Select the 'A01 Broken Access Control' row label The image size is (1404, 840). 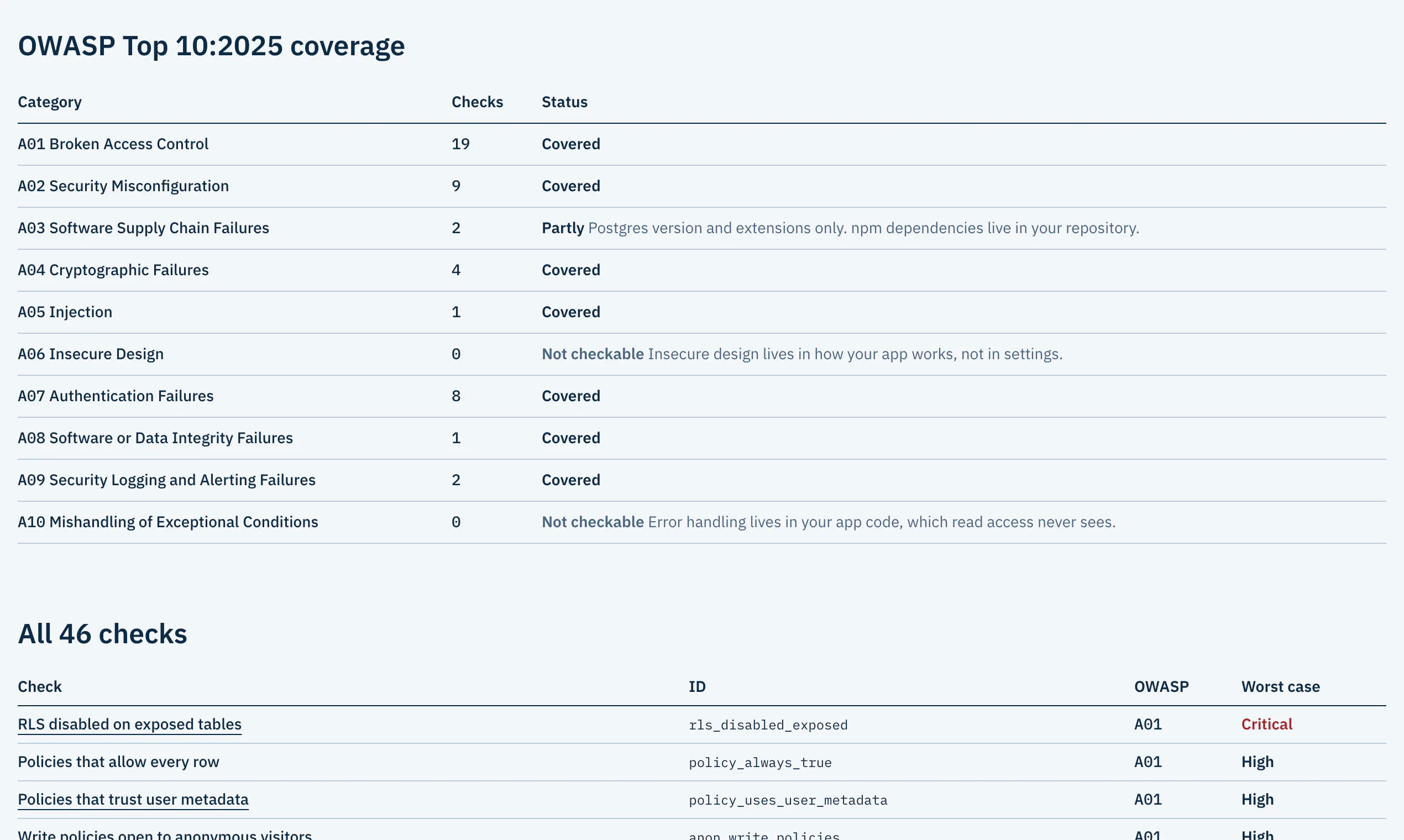click(113, 144)
